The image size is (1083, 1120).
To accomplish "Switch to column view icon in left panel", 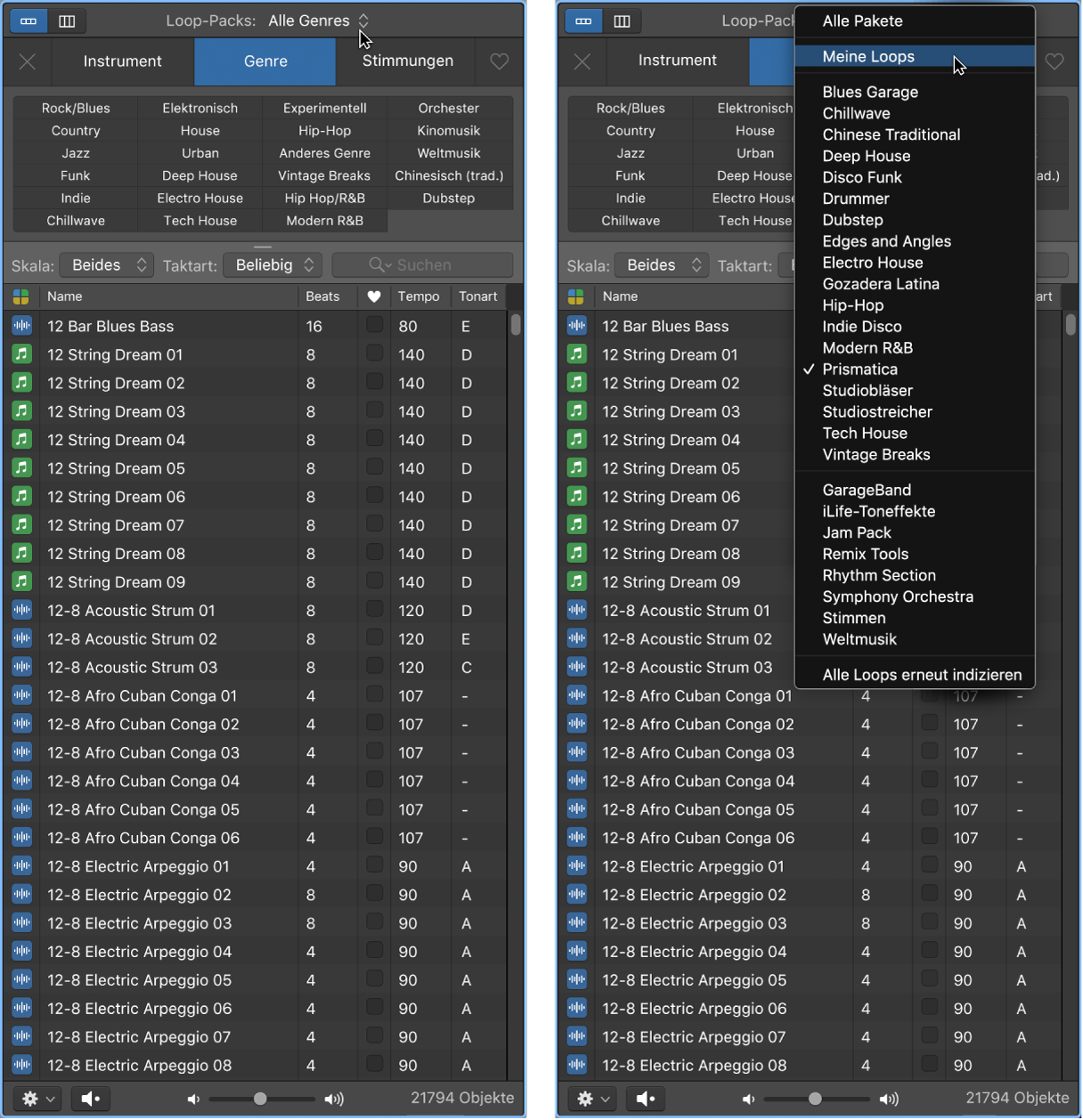I will pos(67,20).
